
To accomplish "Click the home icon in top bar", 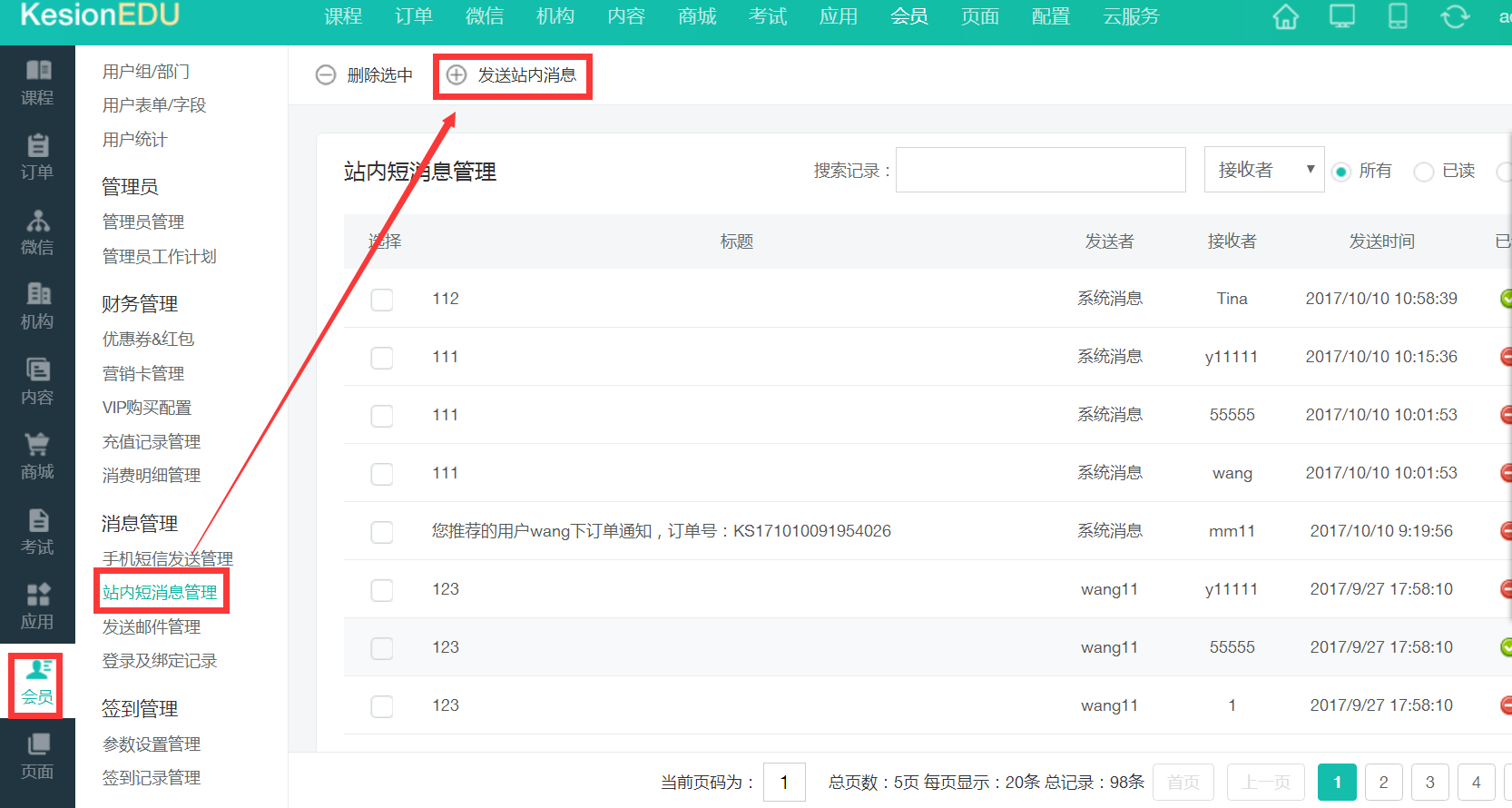I will click(1285, 17).
